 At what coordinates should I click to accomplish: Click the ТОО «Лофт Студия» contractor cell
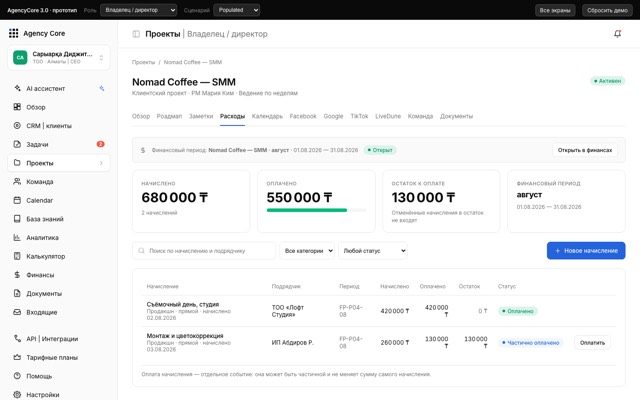288,311
